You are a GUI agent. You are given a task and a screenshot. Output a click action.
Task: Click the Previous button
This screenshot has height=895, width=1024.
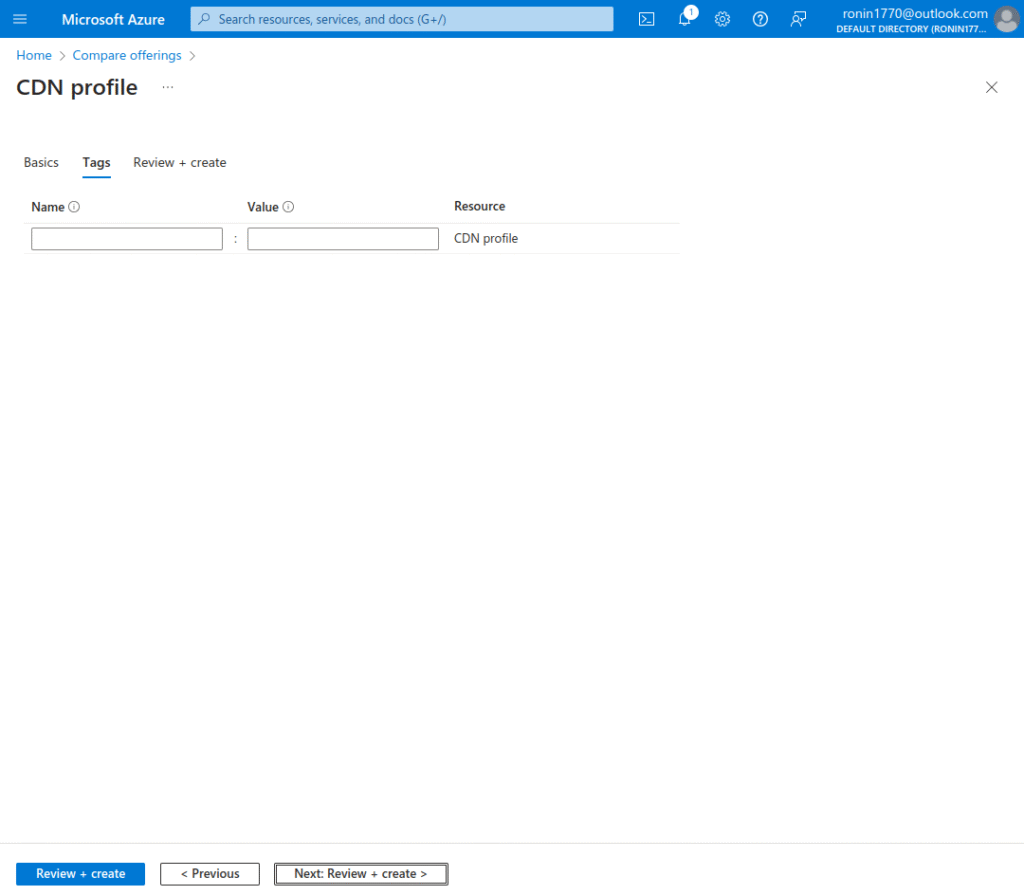coord(210,873)
